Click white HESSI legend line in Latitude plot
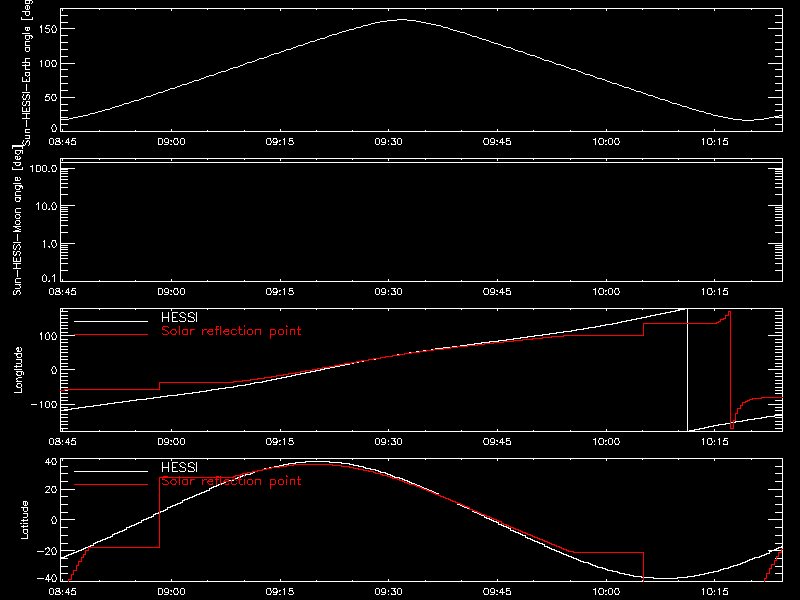The width and height of the screenshot is (800, 600). tap(111, 471)
